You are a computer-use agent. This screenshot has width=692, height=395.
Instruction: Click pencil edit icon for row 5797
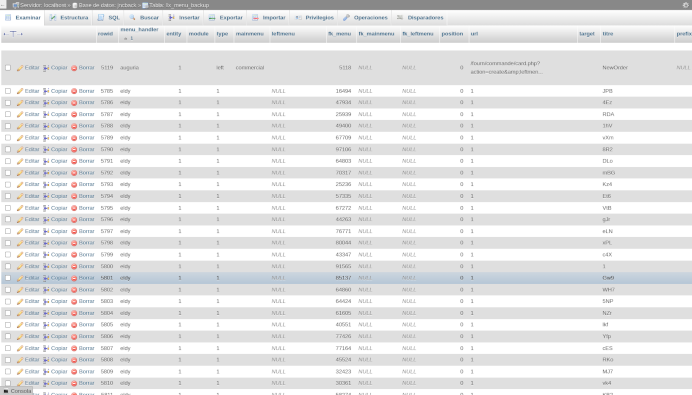coord(20,232)
